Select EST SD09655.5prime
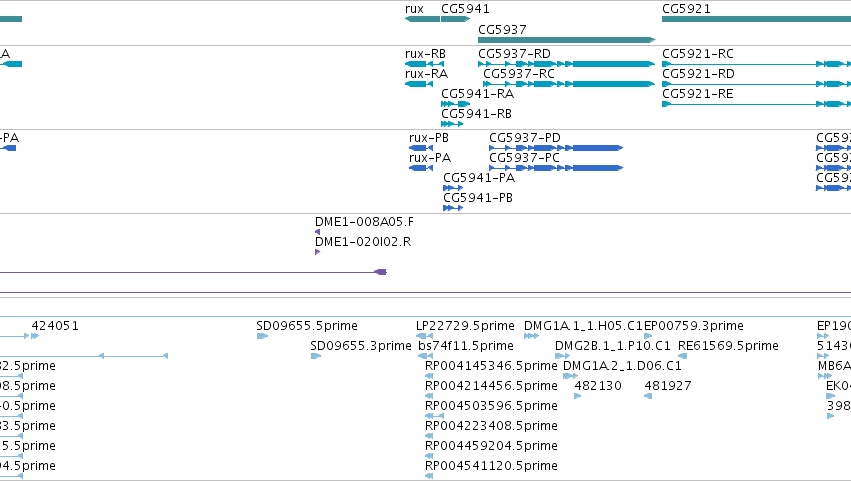The height and width of the screenshot is (481, 851). pos(307,326)
